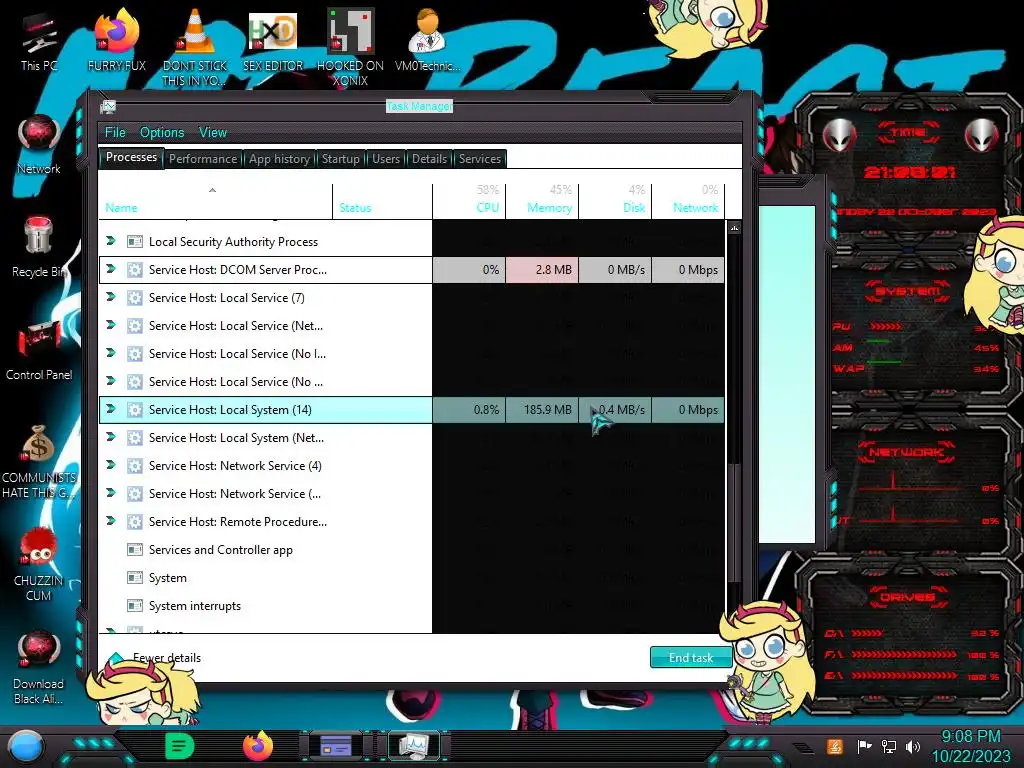The width and height of the screenshot is (1024, 768).
Task: Switch to the Performance tab
Action: click(x=203, y=159)
